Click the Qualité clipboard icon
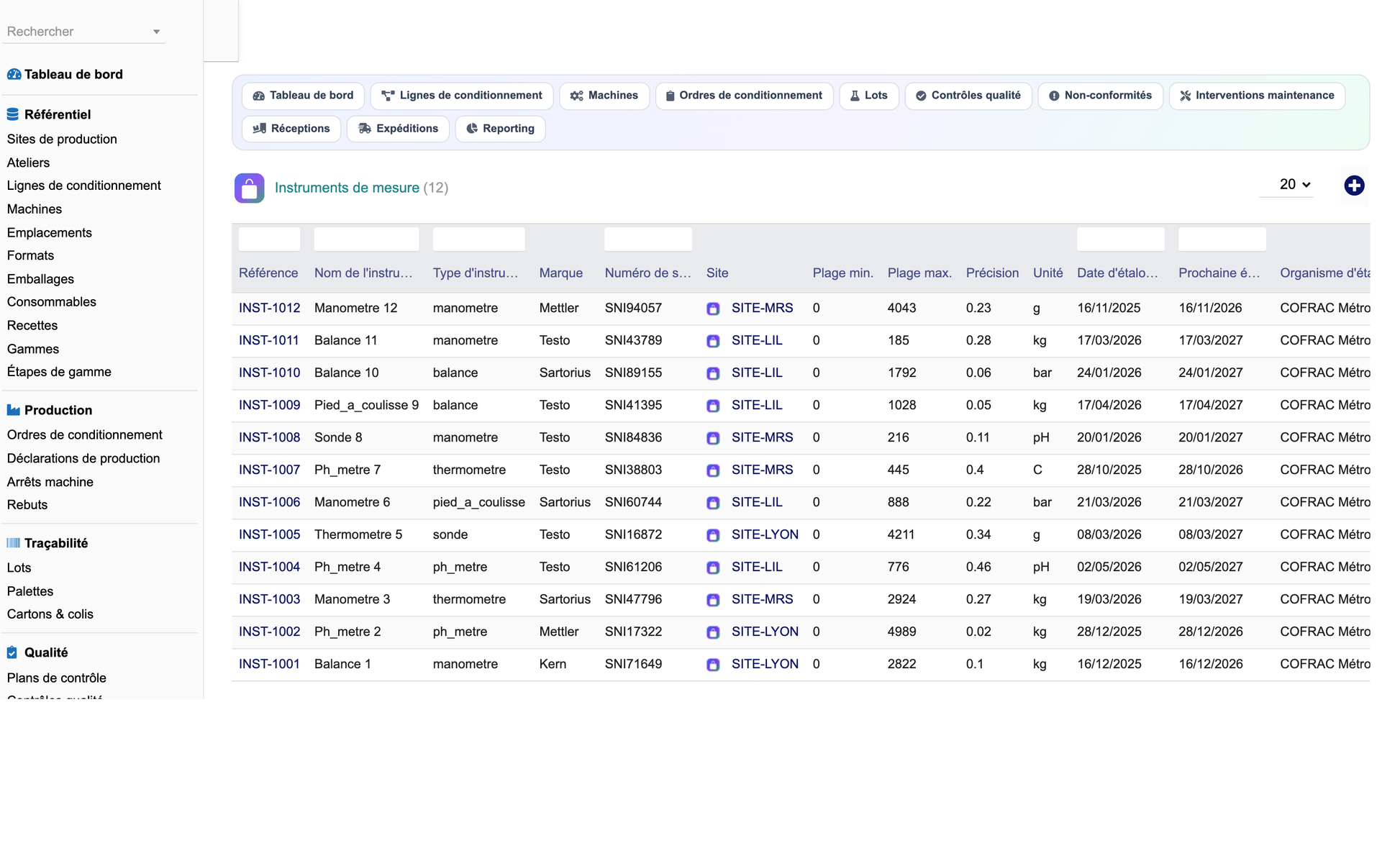The height and width of the screenshot is (866, 1400). point(12,652)
